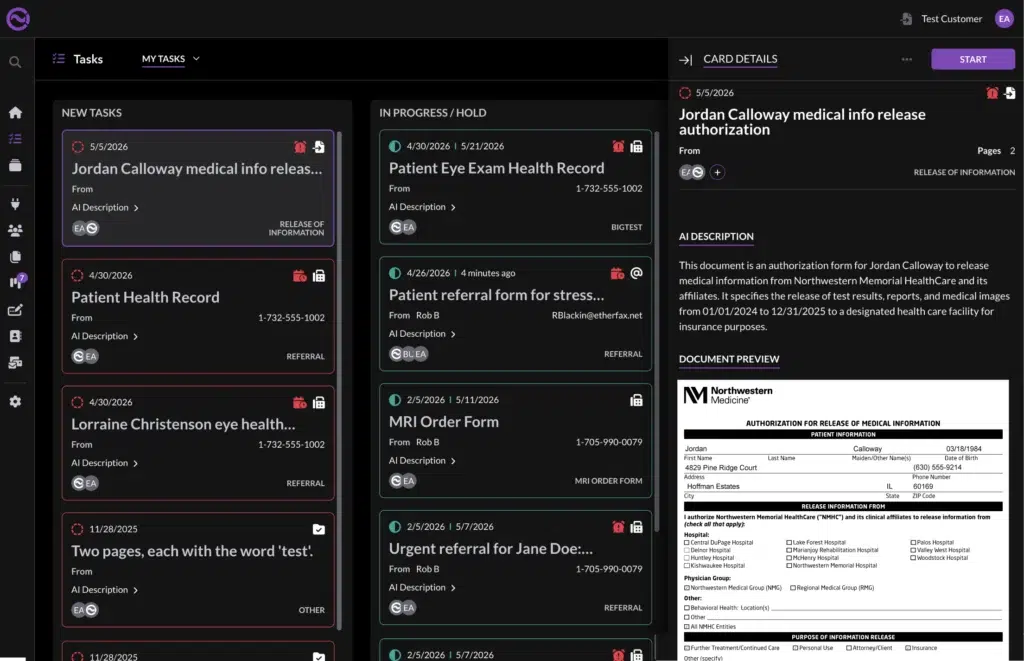1024x661 pixels.
Task: Add assignee with the plus circle icon
Action: 717,172
